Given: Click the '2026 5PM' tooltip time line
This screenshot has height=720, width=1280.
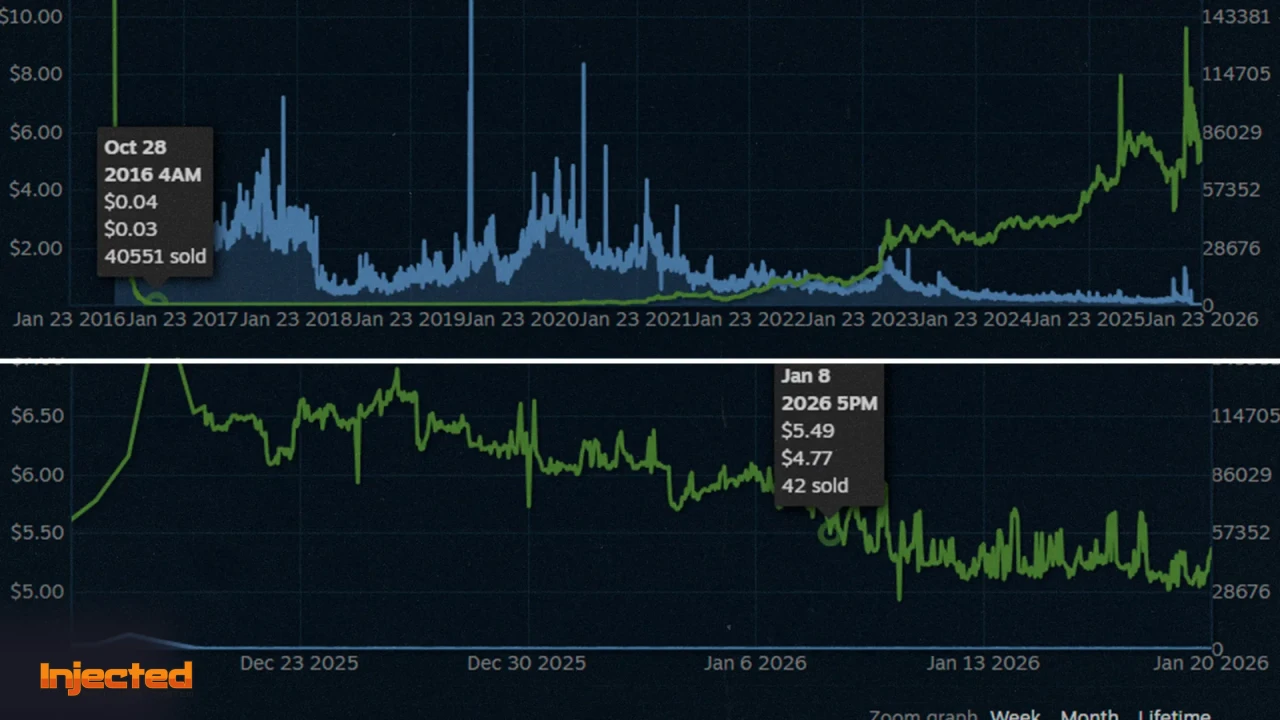Looking at the screenshot, I should coord(830,404).
